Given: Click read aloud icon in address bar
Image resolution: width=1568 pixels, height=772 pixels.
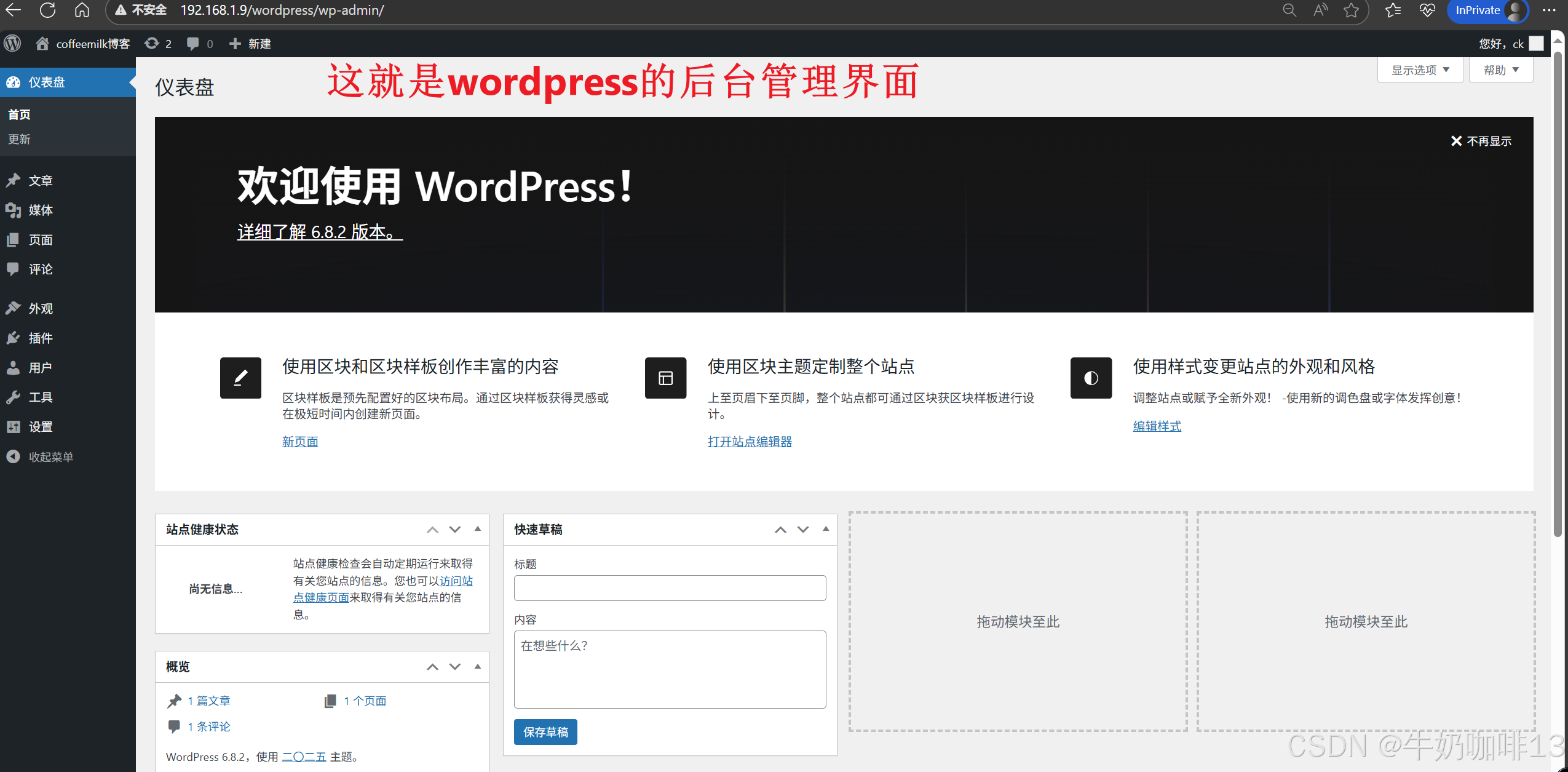Looking at the screenshot, I should 1320,10.
